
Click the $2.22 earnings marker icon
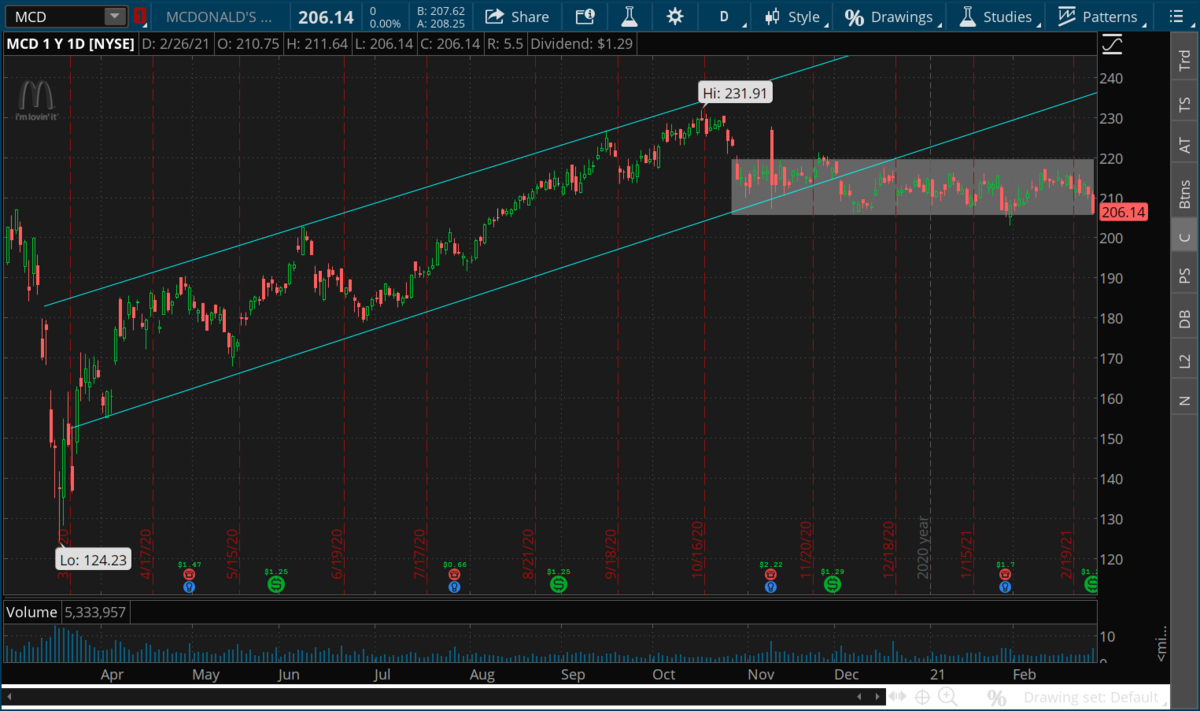tap(770, 576)
